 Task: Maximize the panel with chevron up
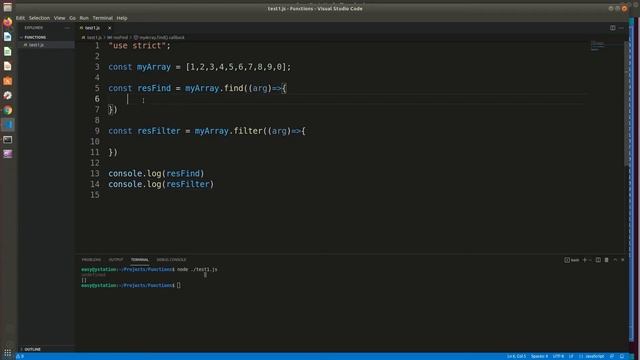pyautogui.click(x=615, y=260)
